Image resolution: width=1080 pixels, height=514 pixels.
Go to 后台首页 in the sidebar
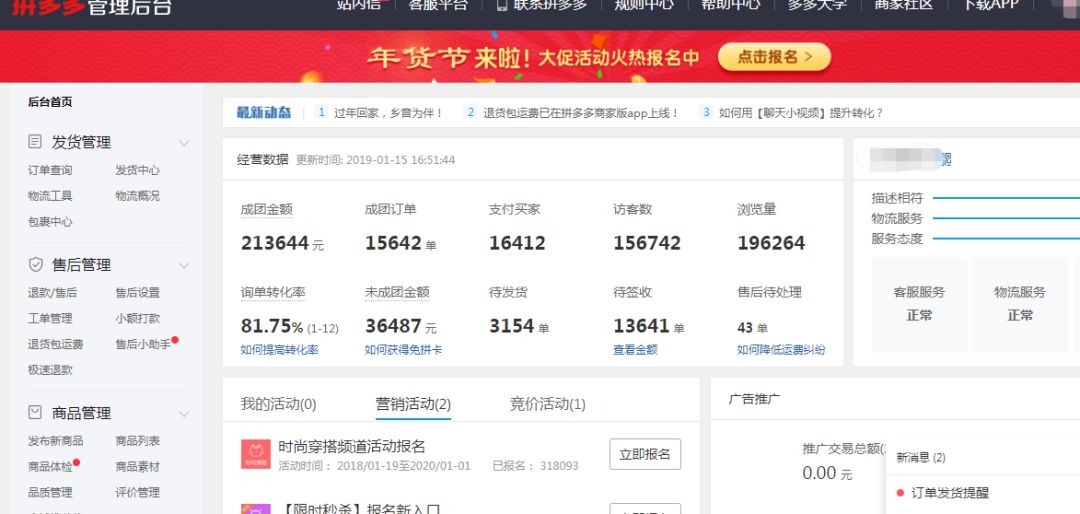click(x=50, y=102)
